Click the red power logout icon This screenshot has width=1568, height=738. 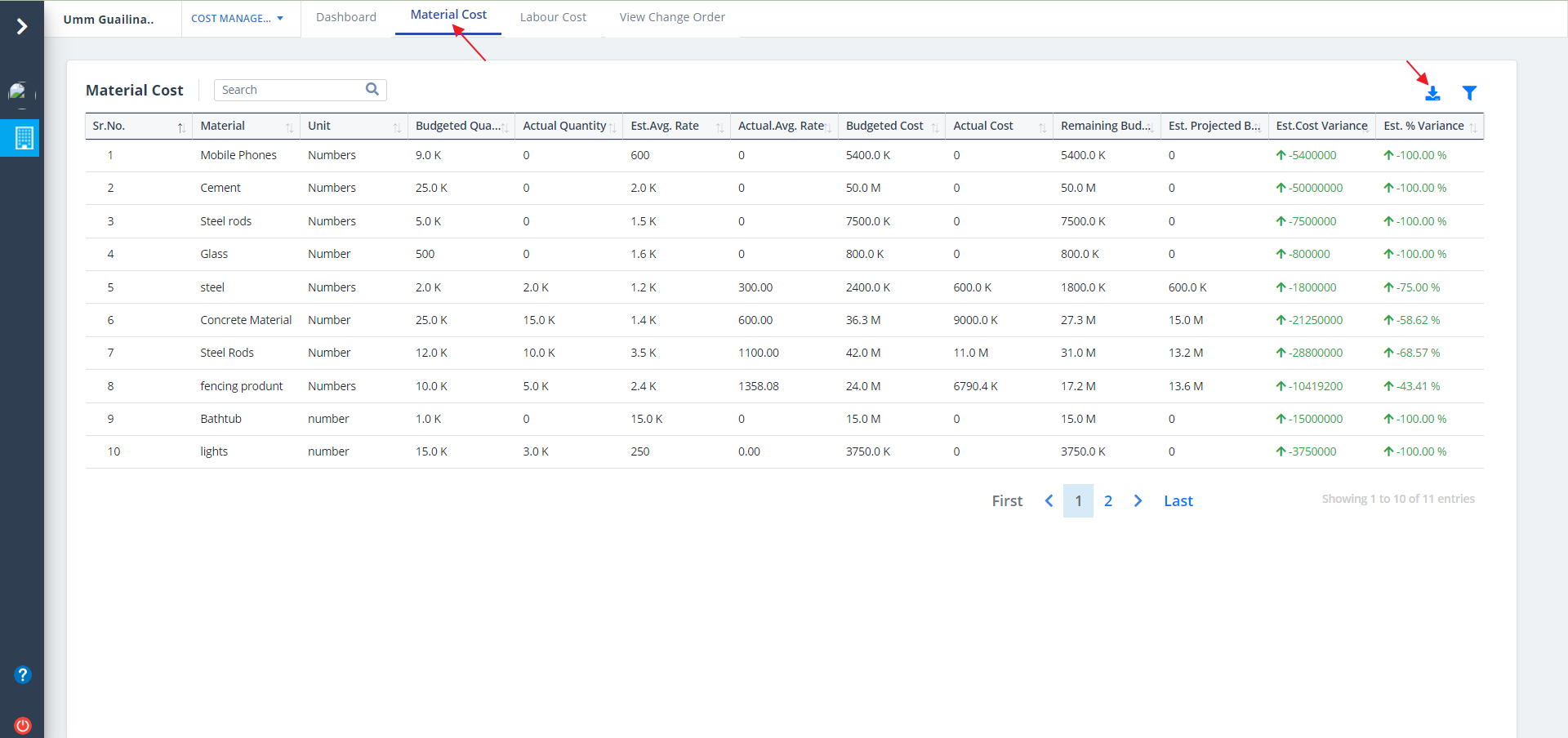pos(23,725)
